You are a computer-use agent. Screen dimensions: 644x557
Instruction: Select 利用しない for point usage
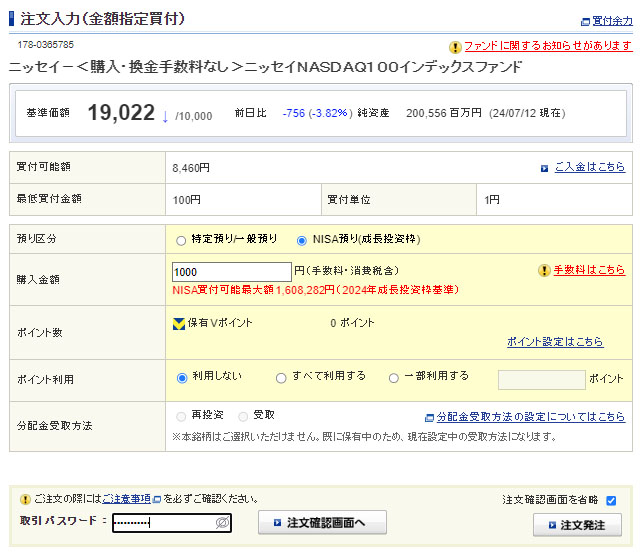pos(182,378)
